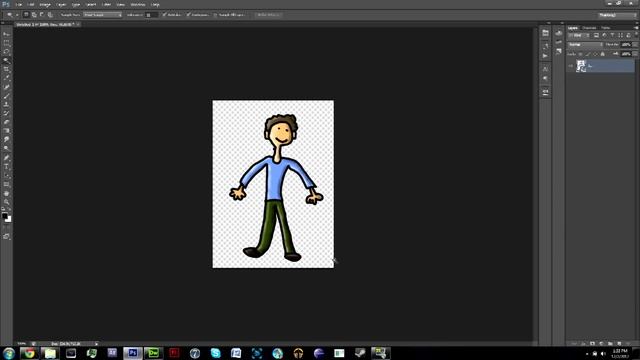Hide the layer using its eye icon

571,66
